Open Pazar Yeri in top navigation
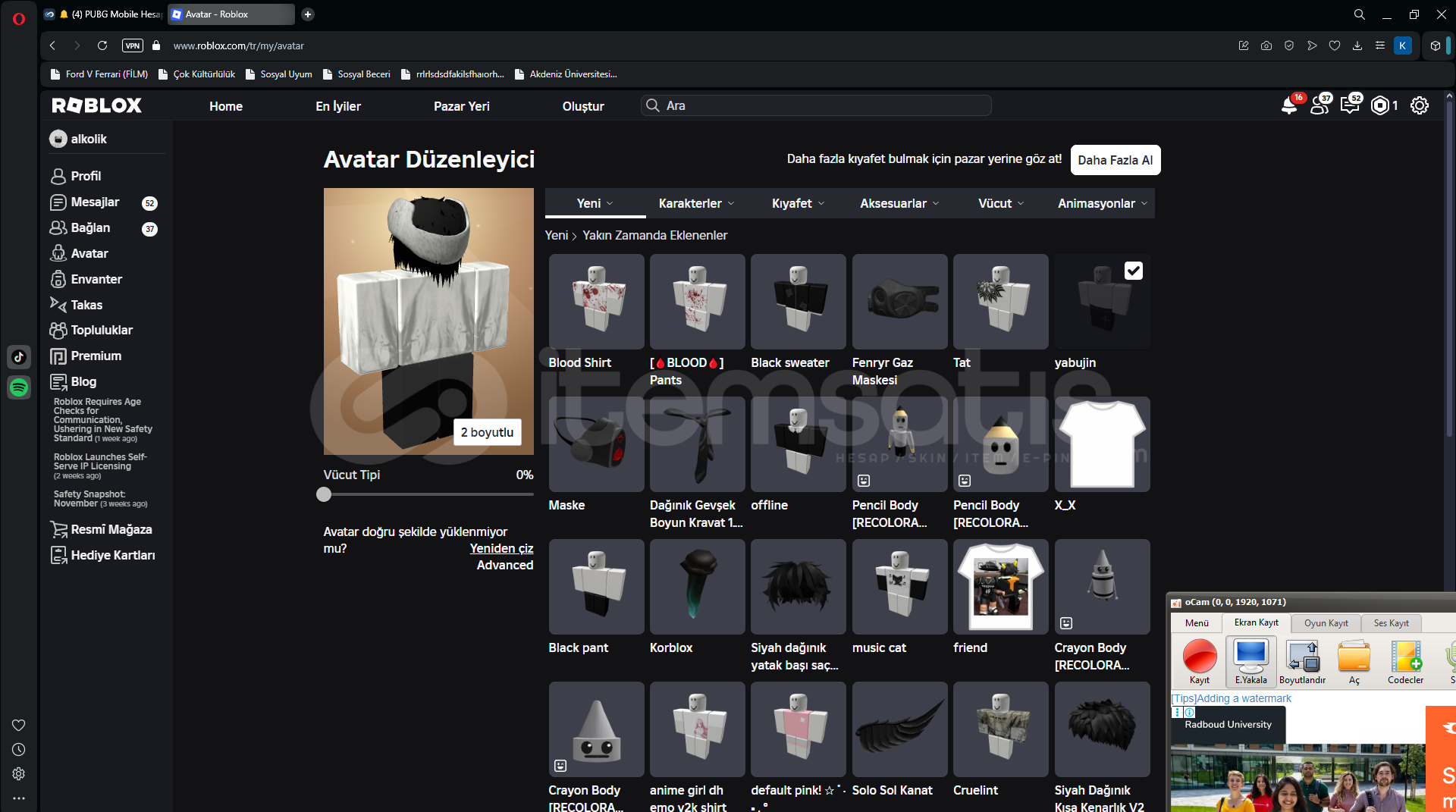The width and height of the screenshot is (1456, 812). (x=461, y=106)
